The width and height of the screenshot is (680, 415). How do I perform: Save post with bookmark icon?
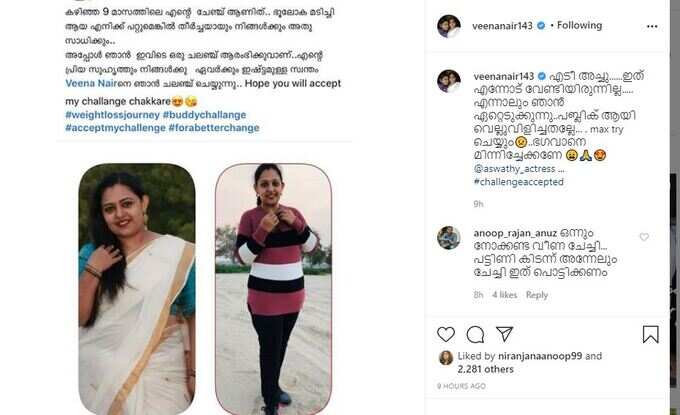coord(651,334)
